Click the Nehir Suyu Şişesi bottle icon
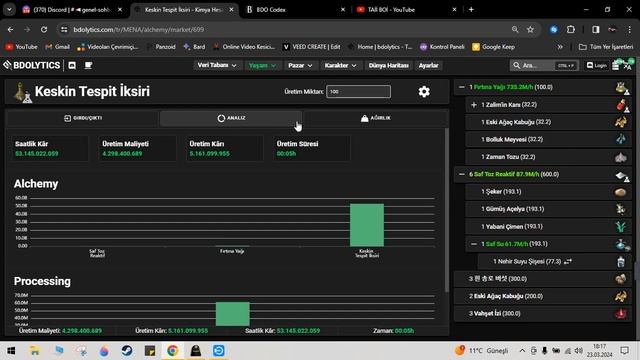Image resolution: width=640 pixels, height=360 pixels. tap(621, 262)
